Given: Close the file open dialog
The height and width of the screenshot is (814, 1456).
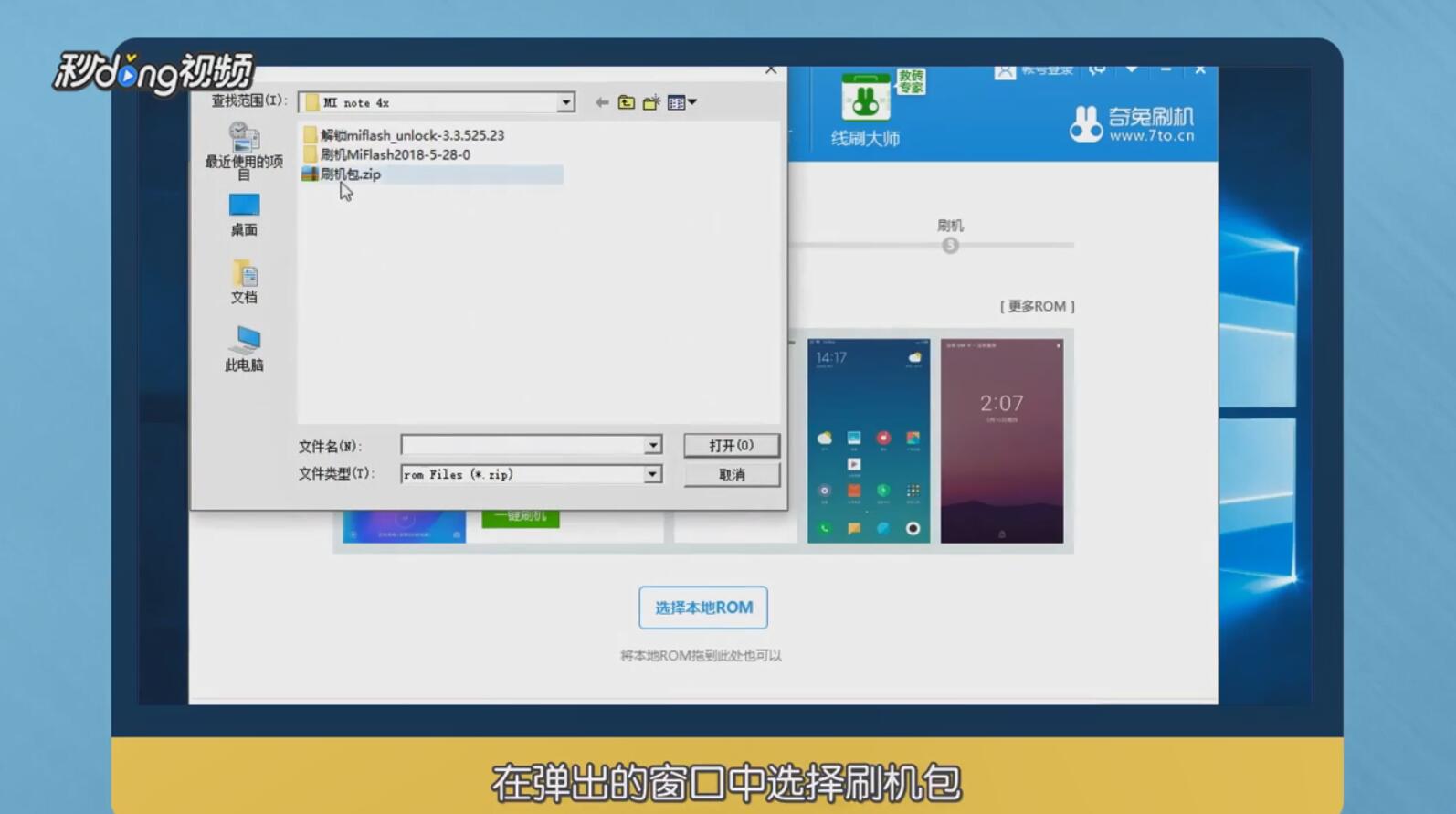Looking at the screenshot, I should pos(771,69).
